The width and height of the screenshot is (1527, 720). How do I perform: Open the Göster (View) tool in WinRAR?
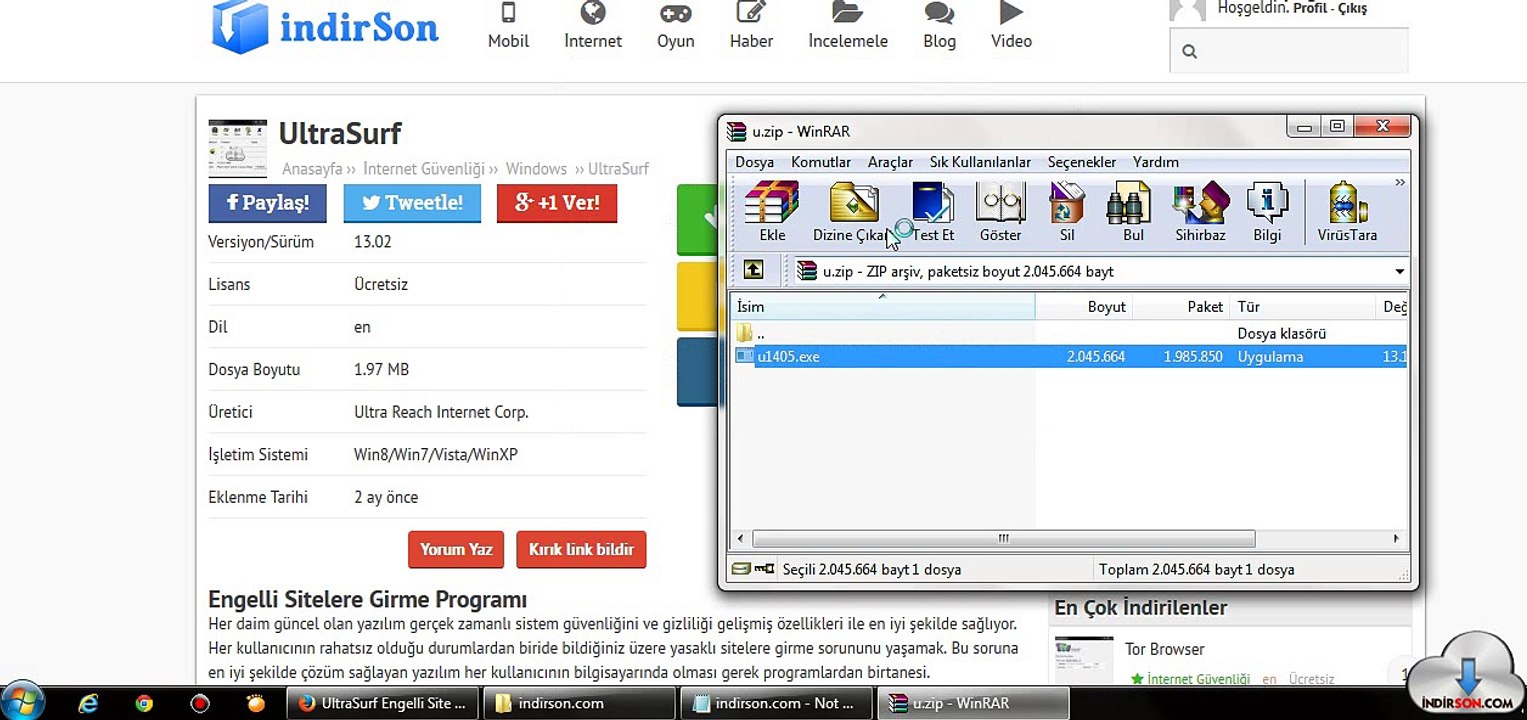point(1000,212)
